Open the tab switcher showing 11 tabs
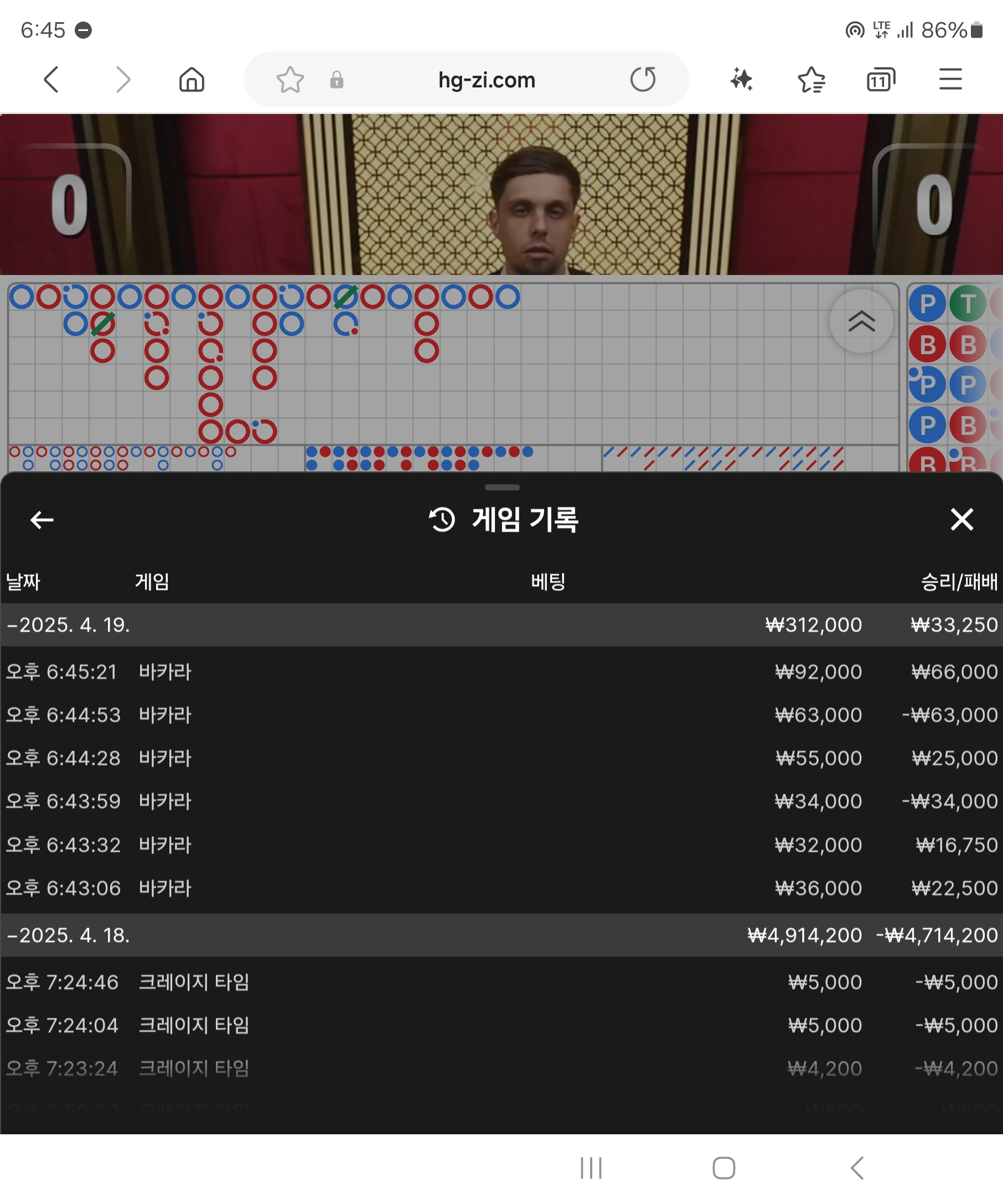Screen dimensions: 1003x1204 880,79
